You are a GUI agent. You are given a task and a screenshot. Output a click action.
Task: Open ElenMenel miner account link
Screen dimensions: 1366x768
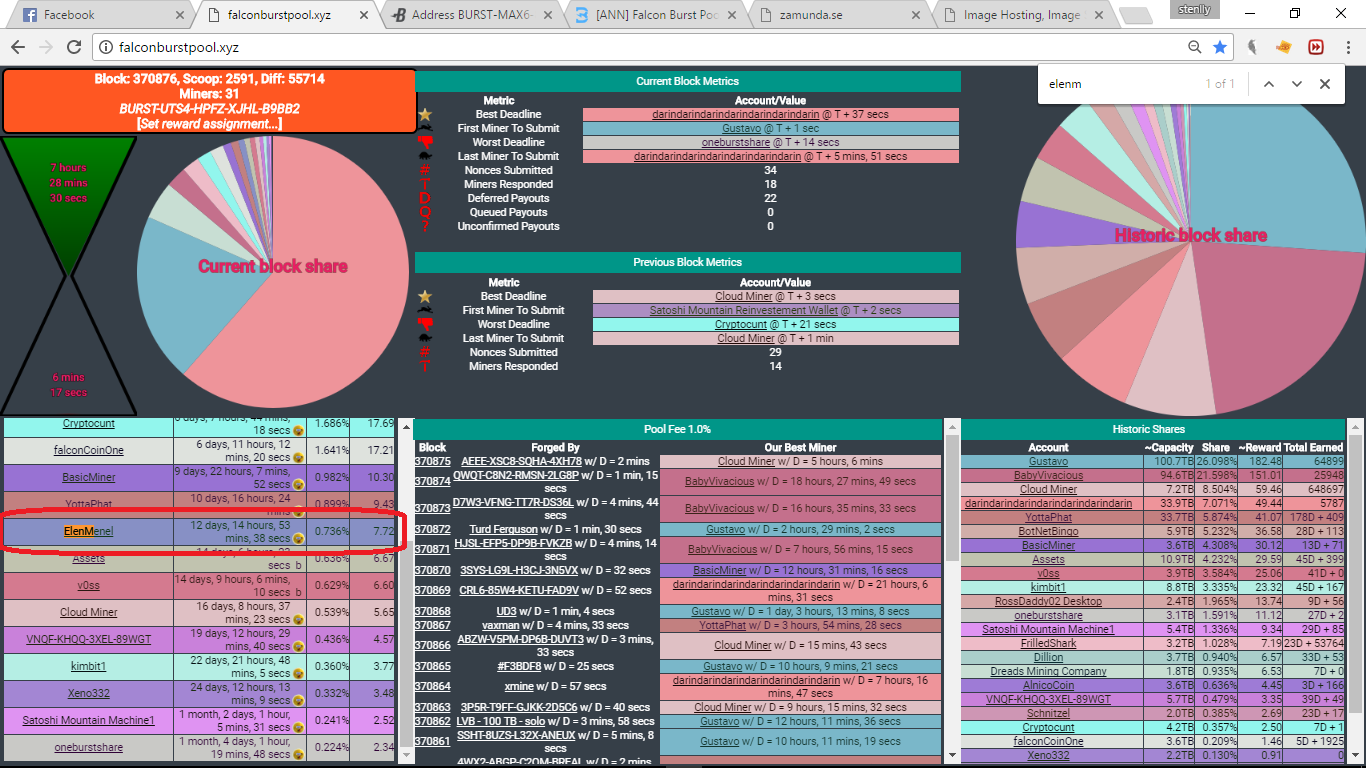[88, 531]
